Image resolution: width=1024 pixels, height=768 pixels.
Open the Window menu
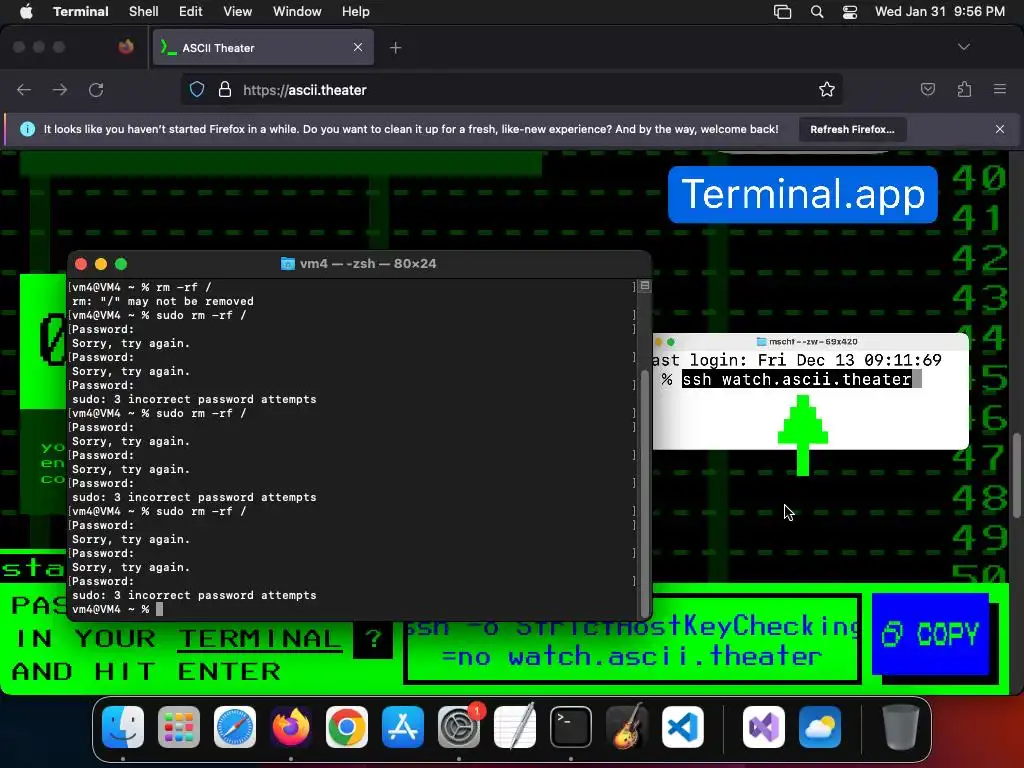coord(297,12)
